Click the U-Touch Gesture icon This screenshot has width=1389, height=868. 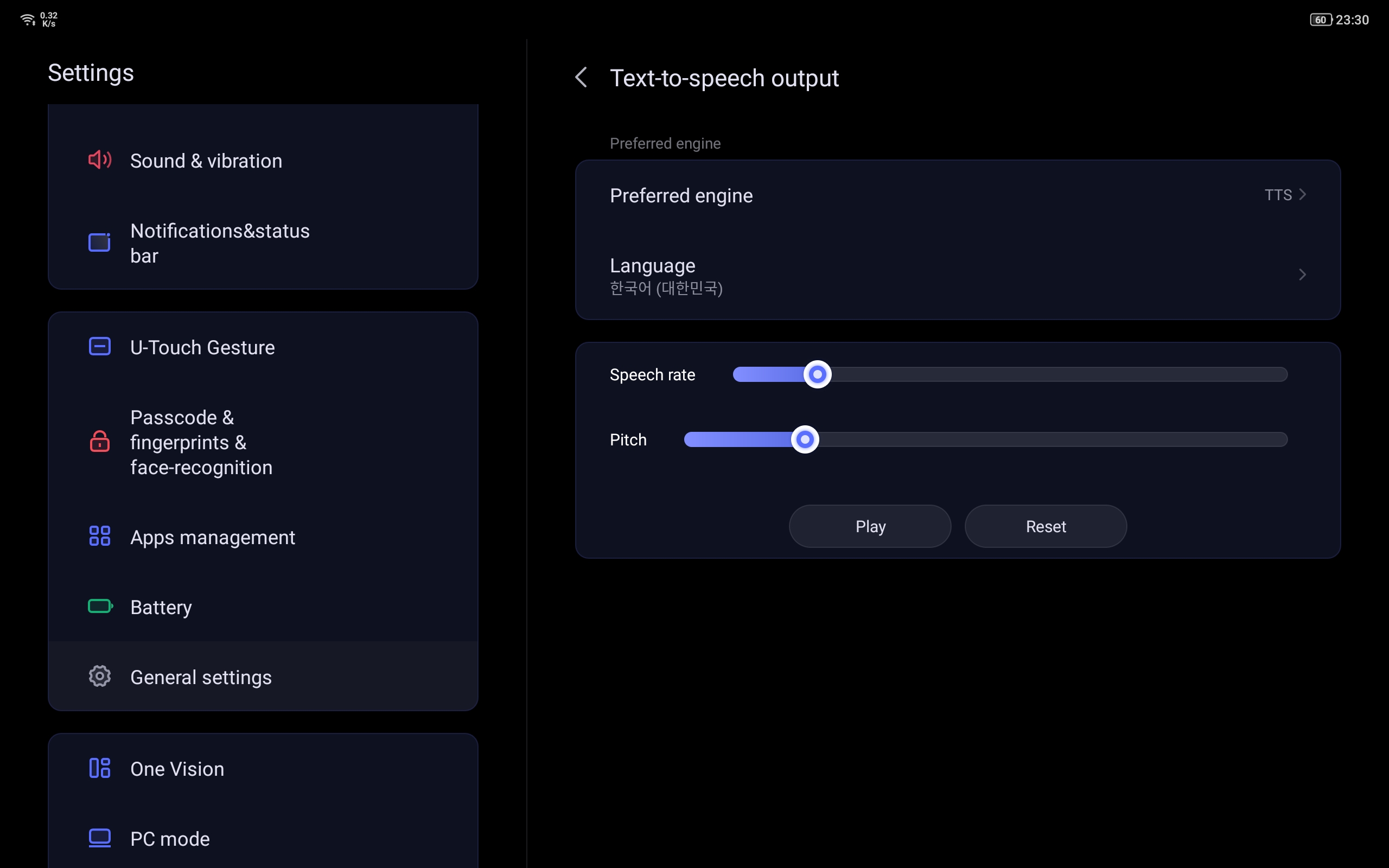[99, 347]
